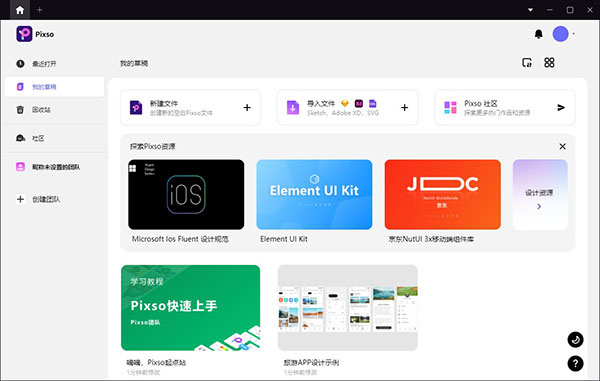
Task: Click the 京东NutUI 3x移动端组件库 label
Action: [x=431, y=239]
